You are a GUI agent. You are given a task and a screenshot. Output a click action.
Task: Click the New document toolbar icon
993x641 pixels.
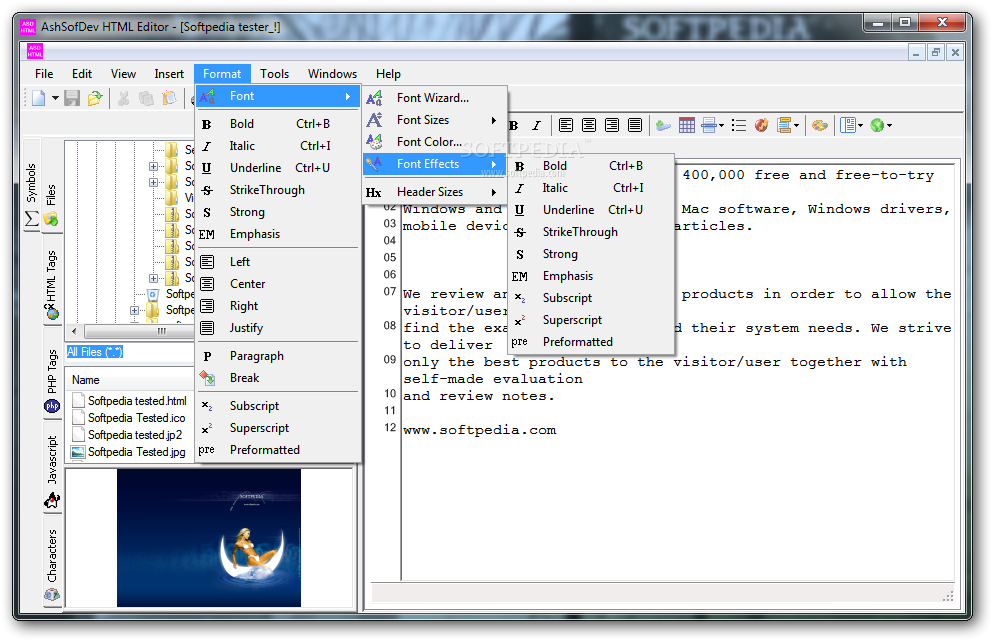tap(39, 98)
